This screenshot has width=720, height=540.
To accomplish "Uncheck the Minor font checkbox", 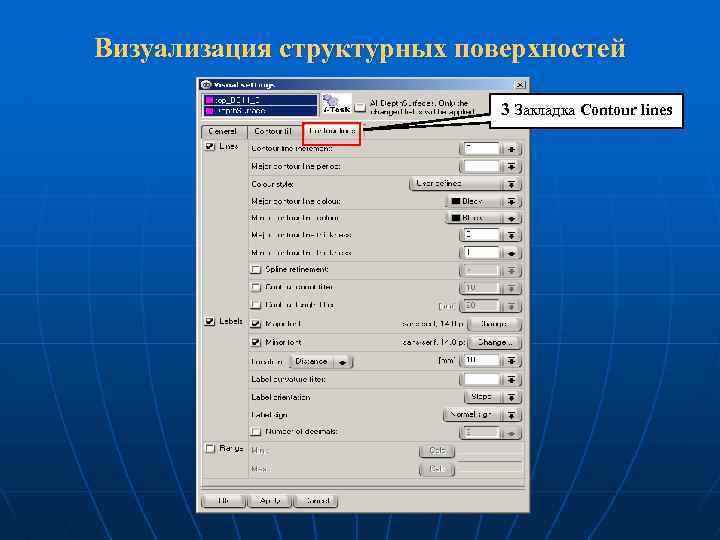I will coord(256,343).
